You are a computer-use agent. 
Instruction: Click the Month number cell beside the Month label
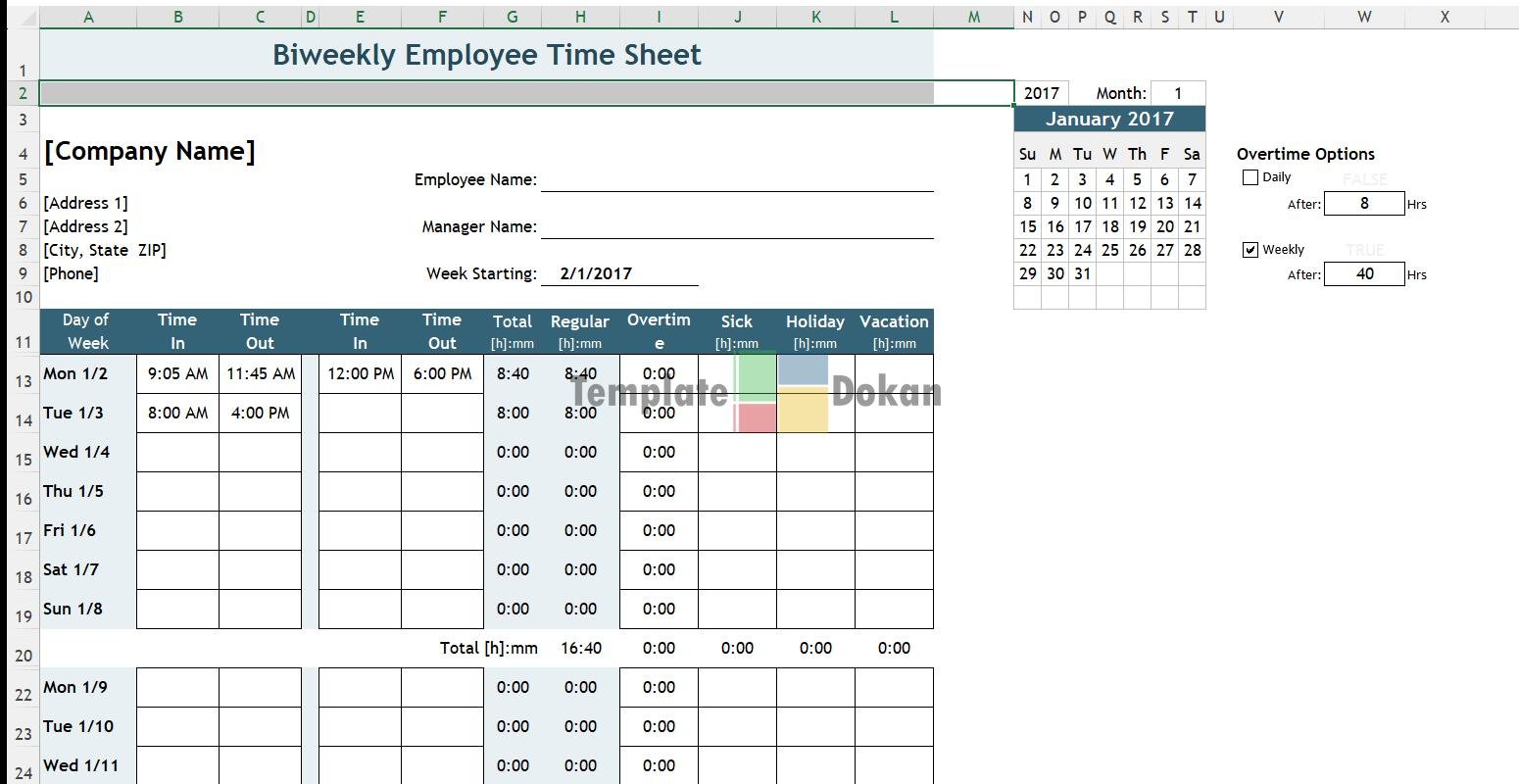tap(1177, 93)
